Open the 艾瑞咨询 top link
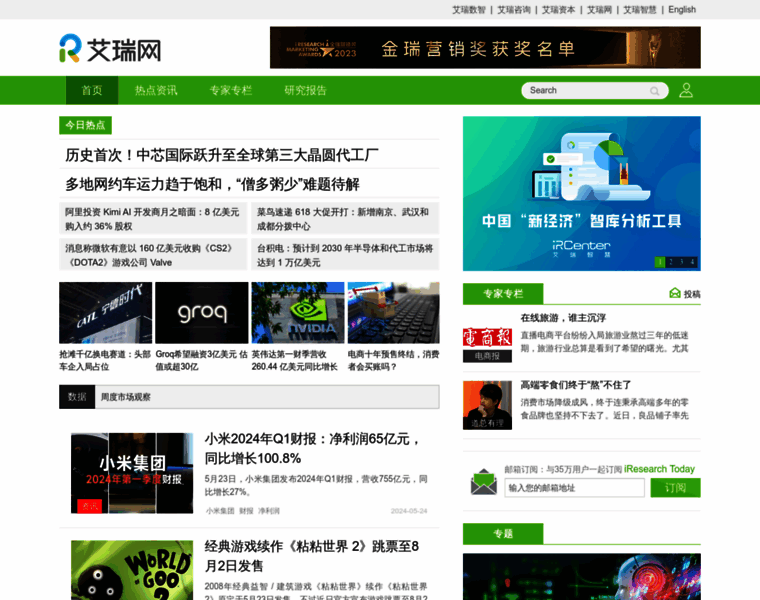 click(514, 10)
